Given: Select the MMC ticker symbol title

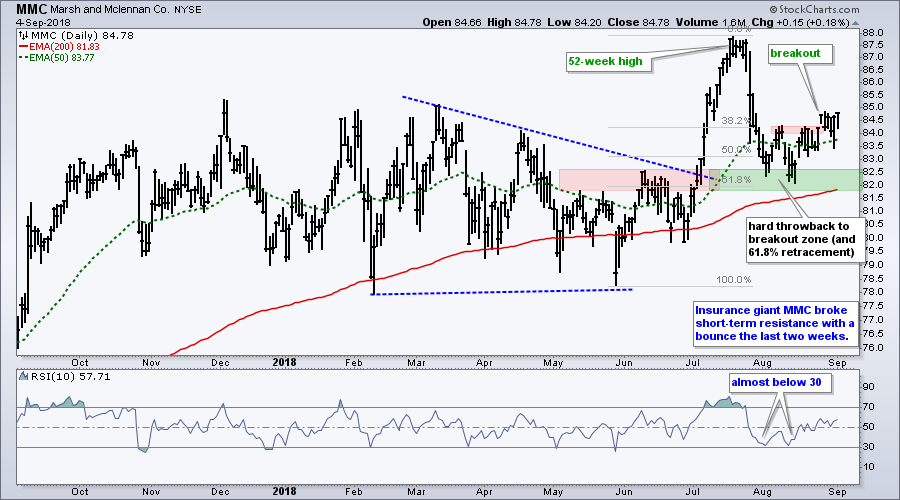Looking at the screenshot, I should click(32, 9).
